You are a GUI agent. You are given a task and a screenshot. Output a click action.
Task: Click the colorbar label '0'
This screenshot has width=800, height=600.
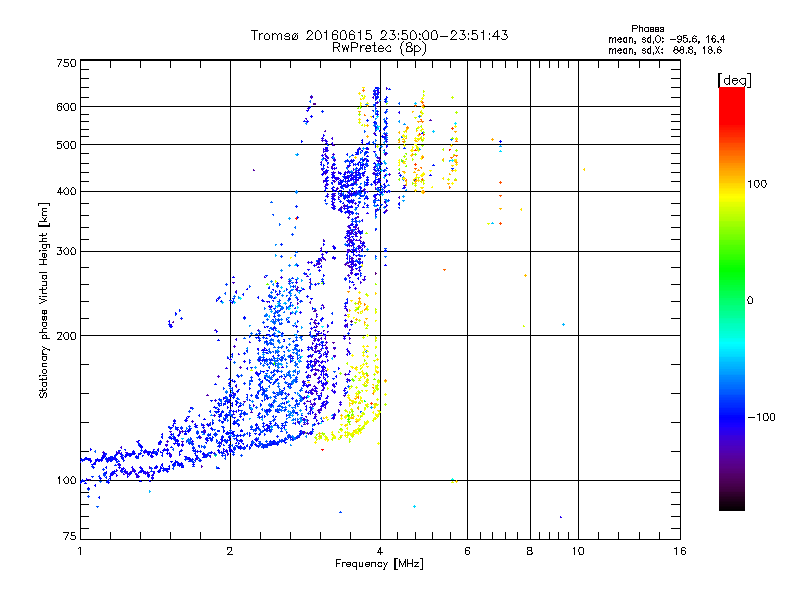click(750, 301)
